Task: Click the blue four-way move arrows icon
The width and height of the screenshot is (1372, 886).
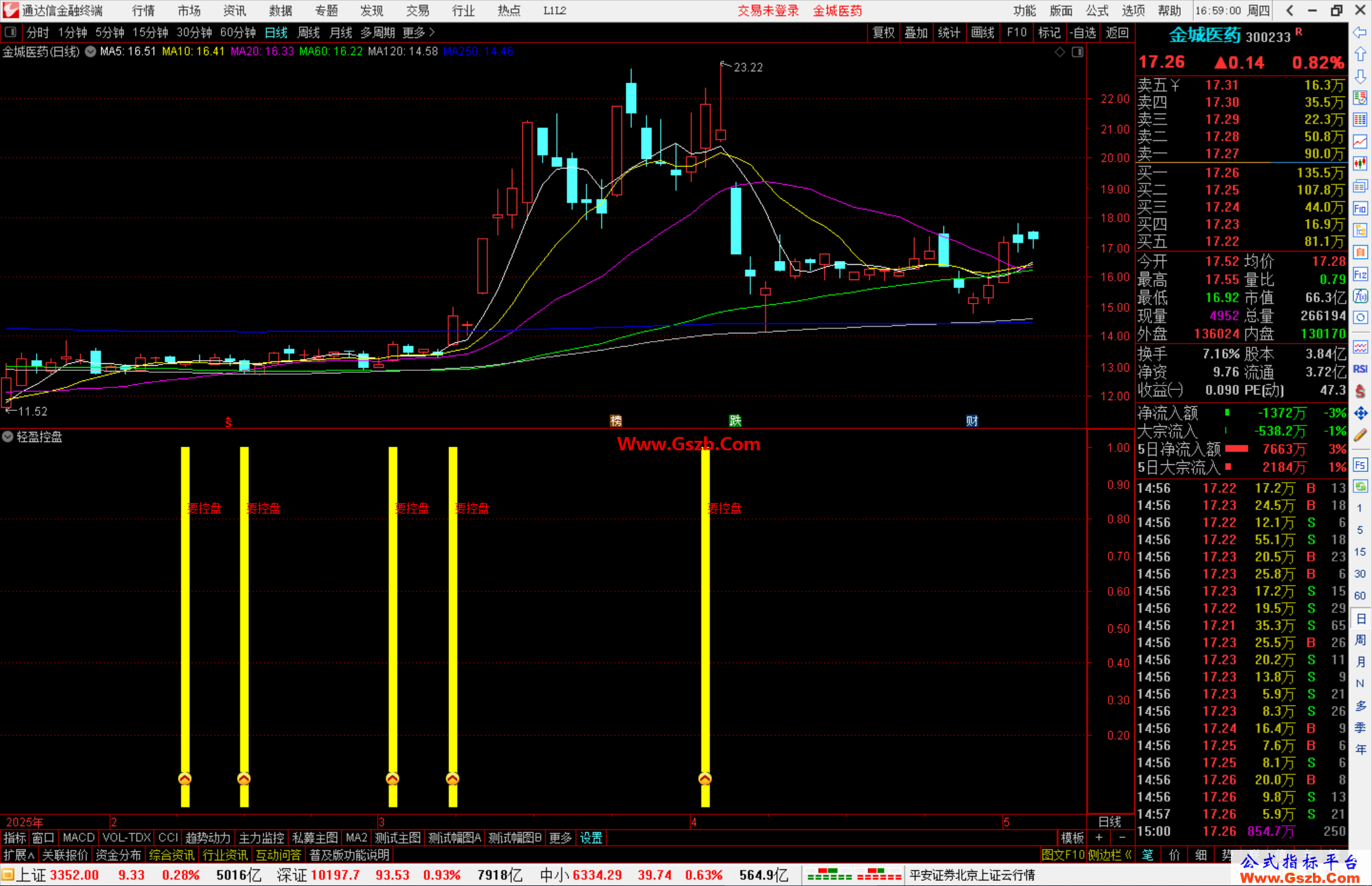Action: [1360, 413]
